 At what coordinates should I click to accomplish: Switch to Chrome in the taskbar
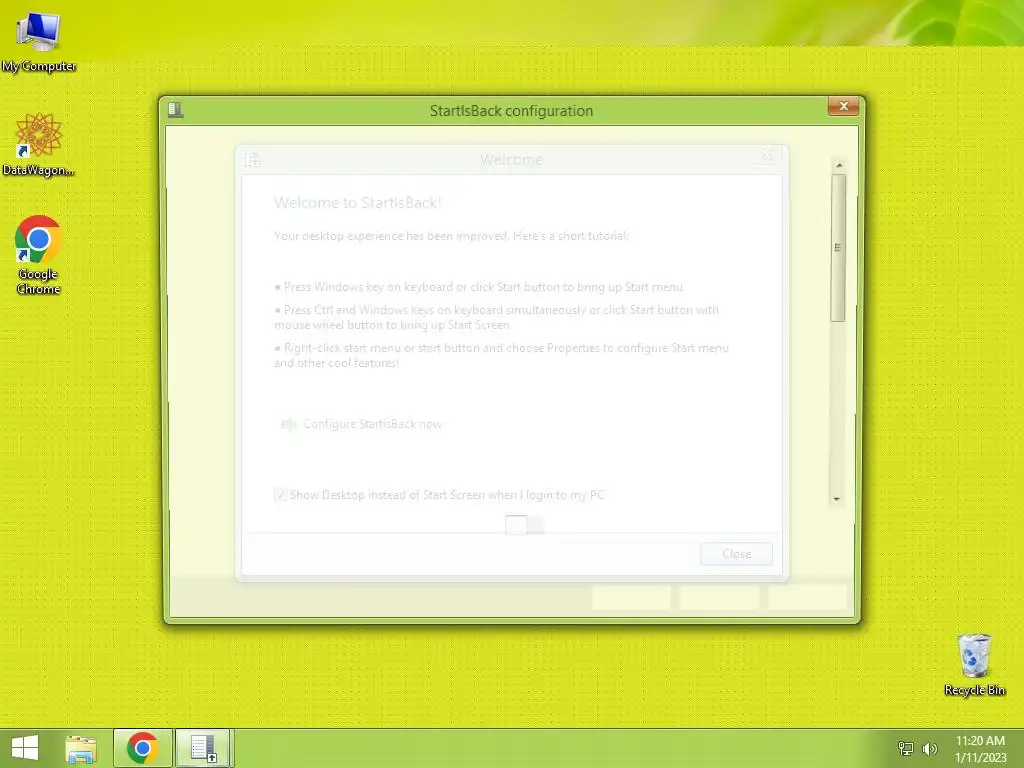point(142,748)
